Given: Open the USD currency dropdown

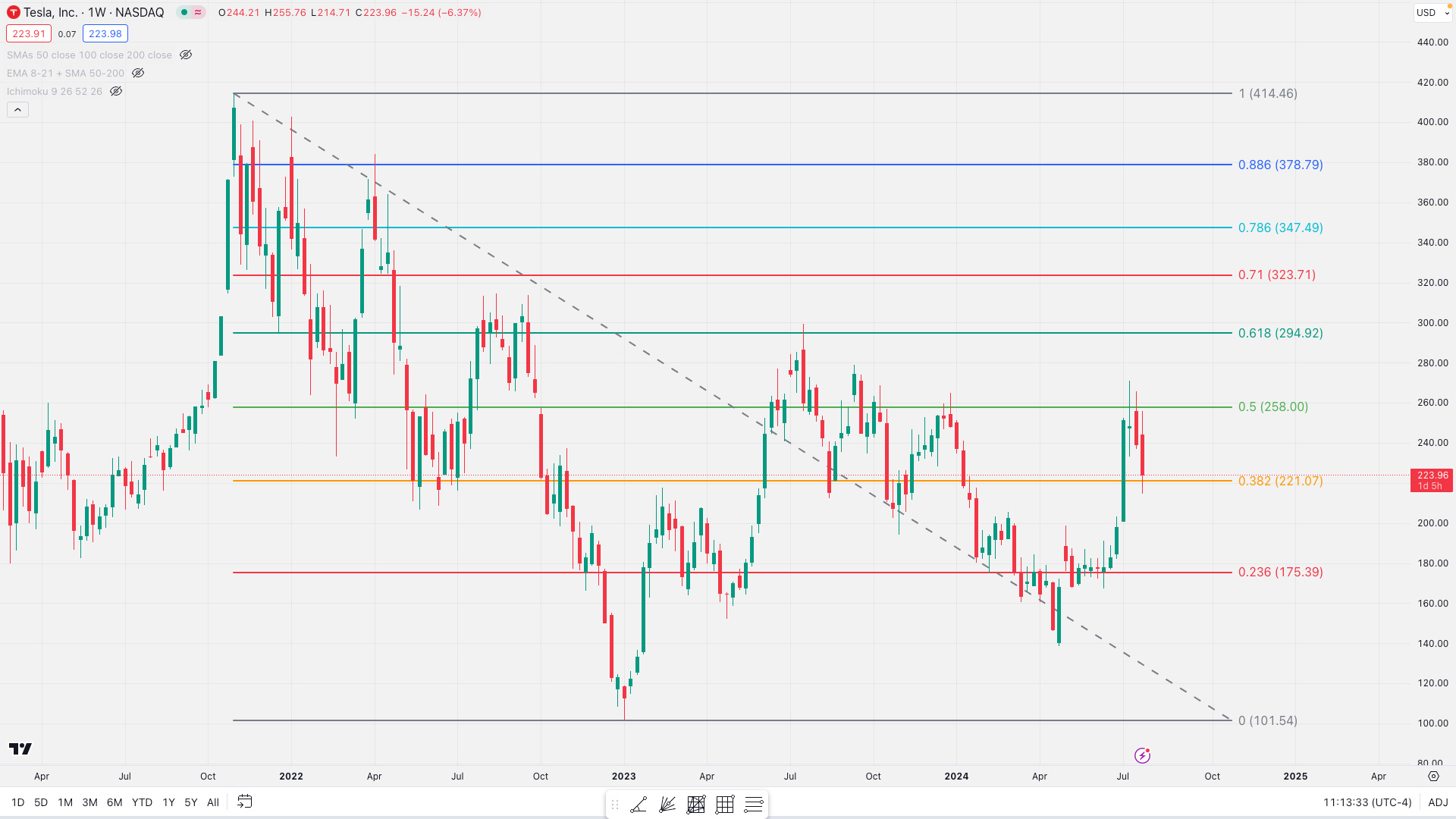Looking at the screenshot, I should [1432, 12].
